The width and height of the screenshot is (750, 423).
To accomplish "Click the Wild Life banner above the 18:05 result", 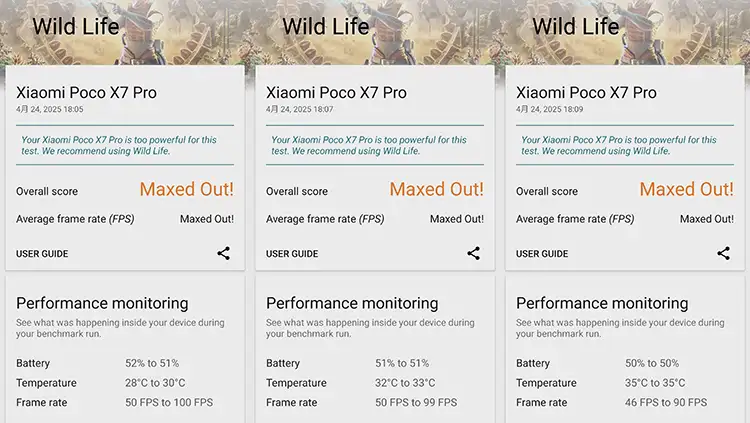I will pos(76,26).
